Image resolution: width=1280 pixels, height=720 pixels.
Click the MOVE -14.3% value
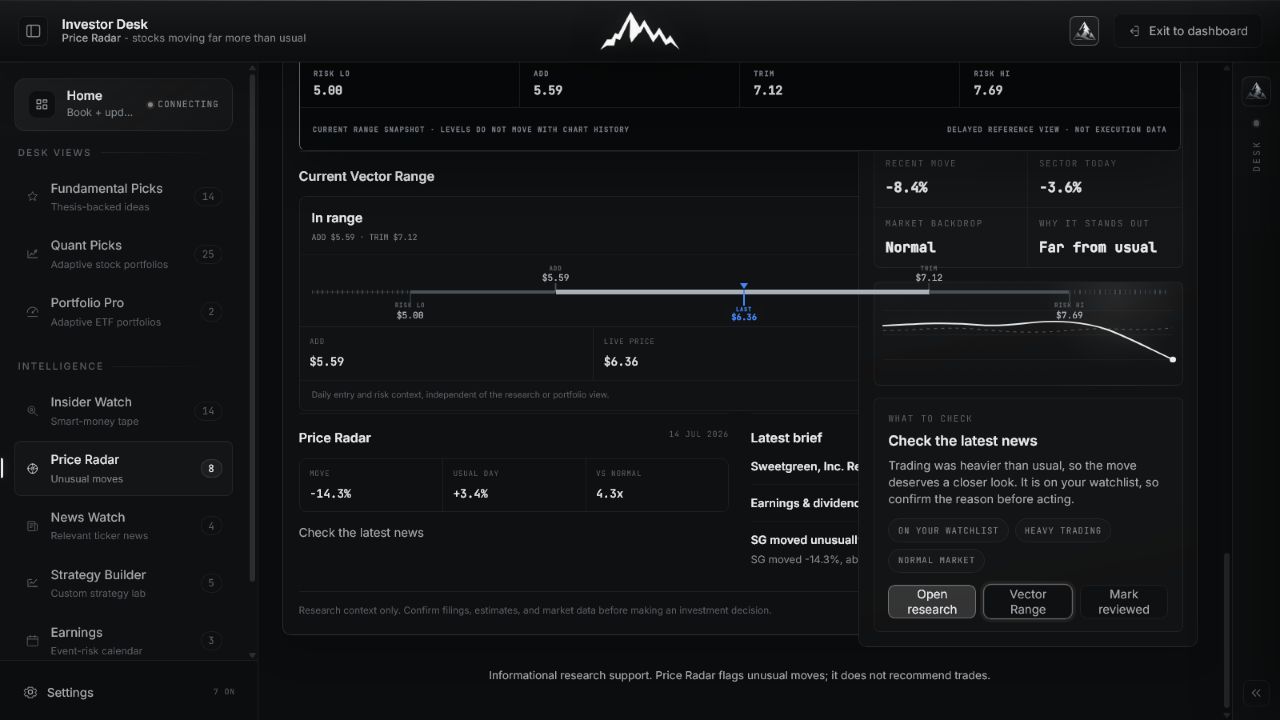click(x=330, y=494)
